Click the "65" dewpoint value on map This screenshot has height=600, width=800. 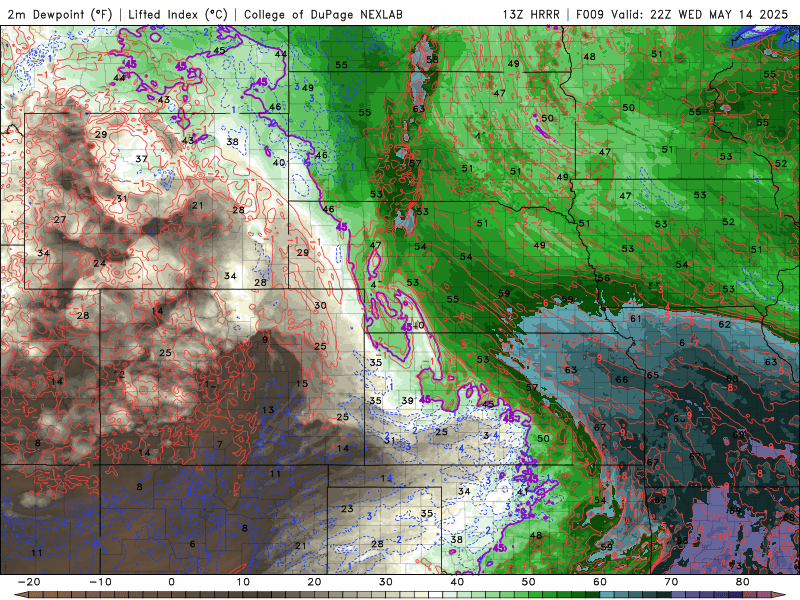[x=653, y=375]
